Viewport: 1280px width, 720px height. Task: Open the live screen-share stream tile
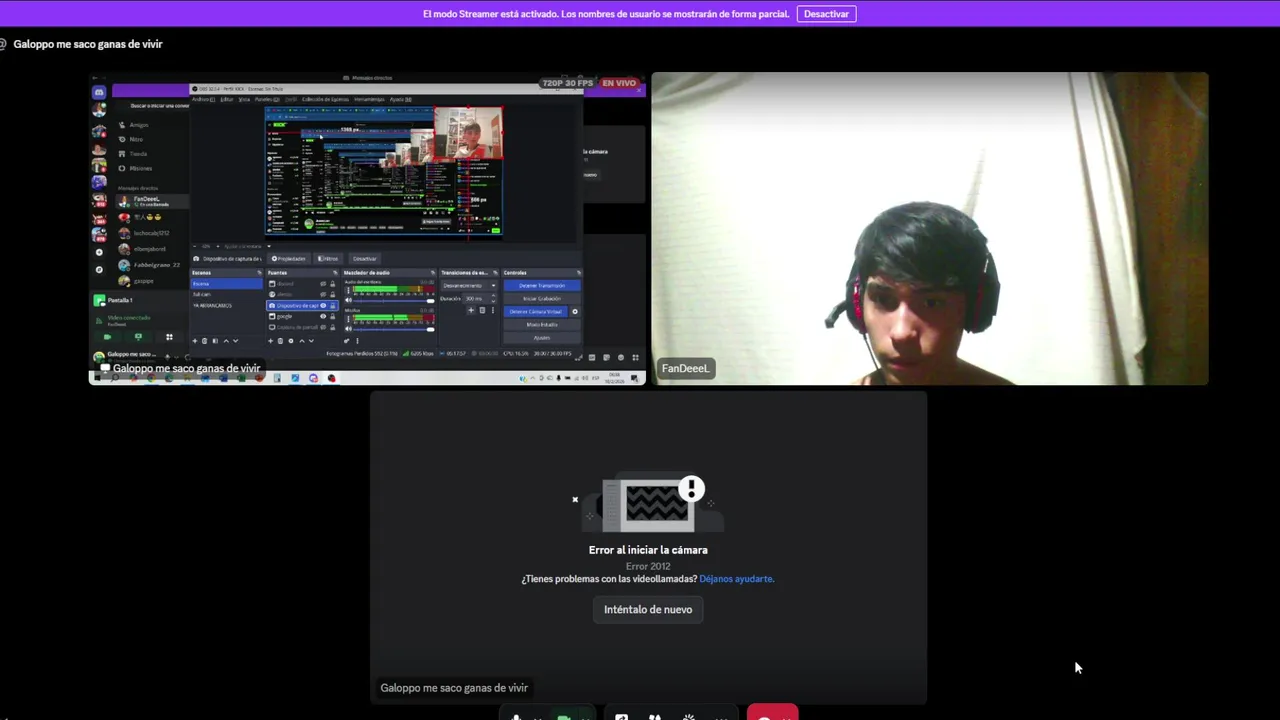[x=368, y=228]
